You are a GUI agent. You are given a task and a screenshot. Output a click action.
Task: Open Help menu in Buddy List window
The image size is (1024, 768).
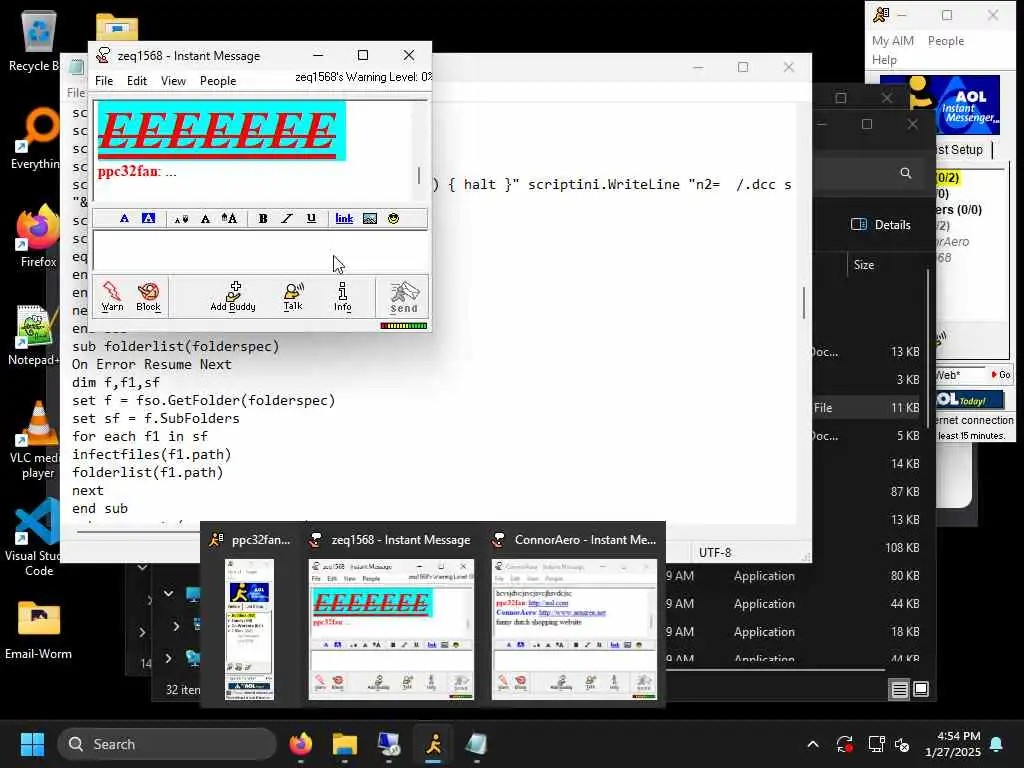[x=884, y=60]
